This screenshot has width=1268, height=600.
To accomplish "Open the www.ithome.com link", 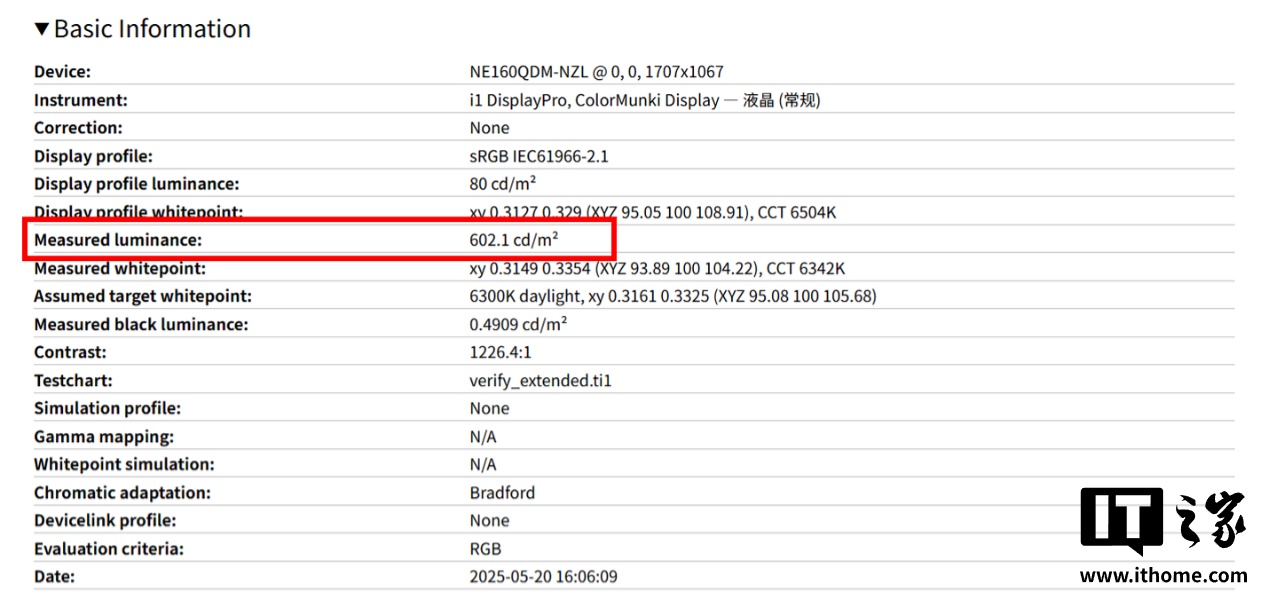I will pyautogui.click(x=1163, y=575).
